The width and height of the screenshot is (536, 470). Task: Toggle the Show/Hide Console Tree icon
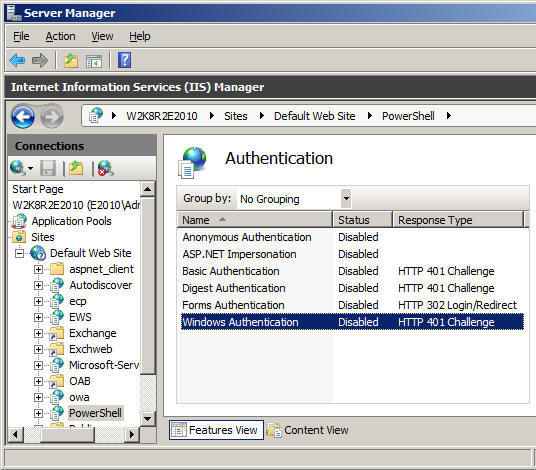point(94,62)
